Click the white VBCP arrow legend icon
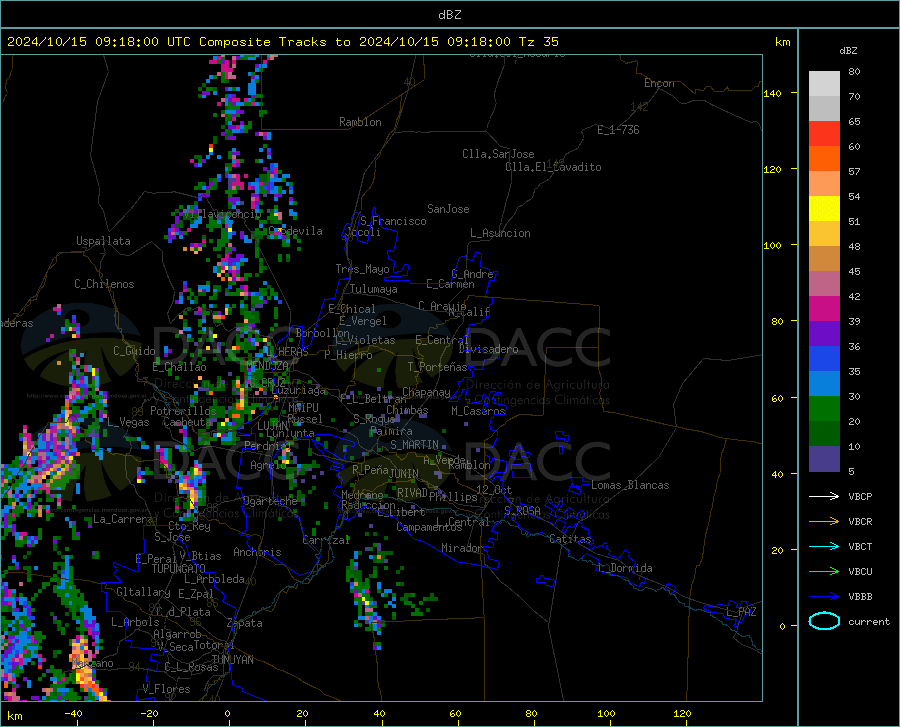Screen dimensions: 900x727 click(x=824, y=496)
